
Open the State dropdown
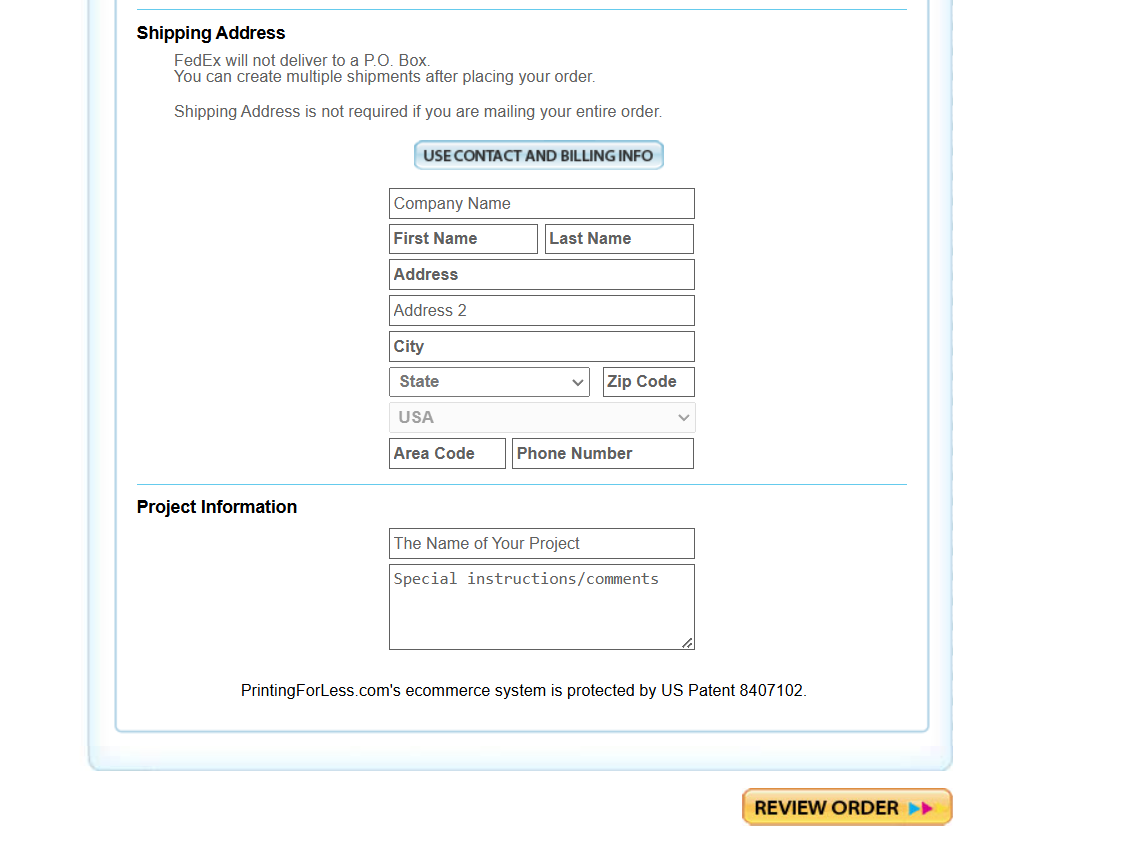pyautogui.click(x=489, y=382)
